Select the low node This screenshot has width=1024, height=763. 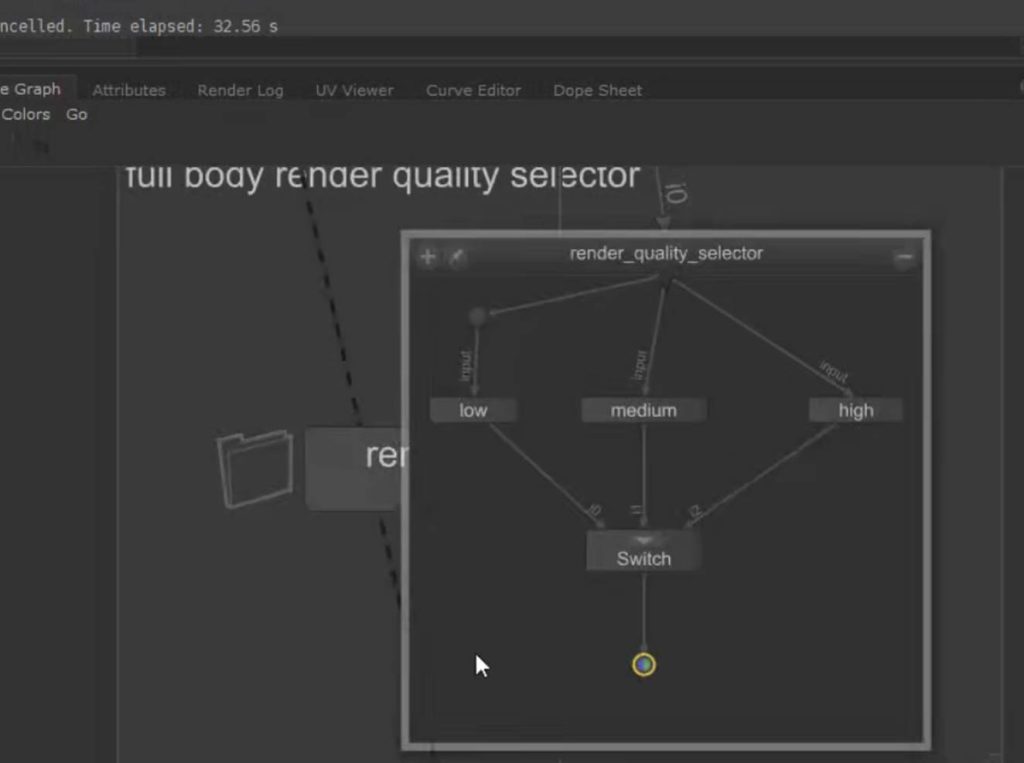click(x=473, y=410)
